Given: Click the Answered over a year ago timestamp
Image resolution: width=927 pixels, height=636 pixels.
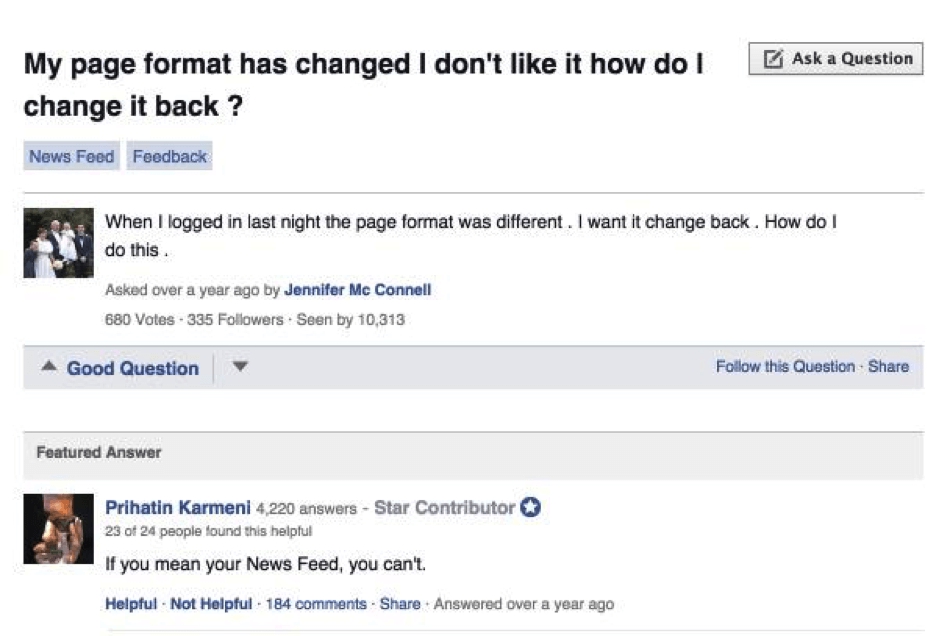Looking at the screenshot, I should [x=523, y=604].
